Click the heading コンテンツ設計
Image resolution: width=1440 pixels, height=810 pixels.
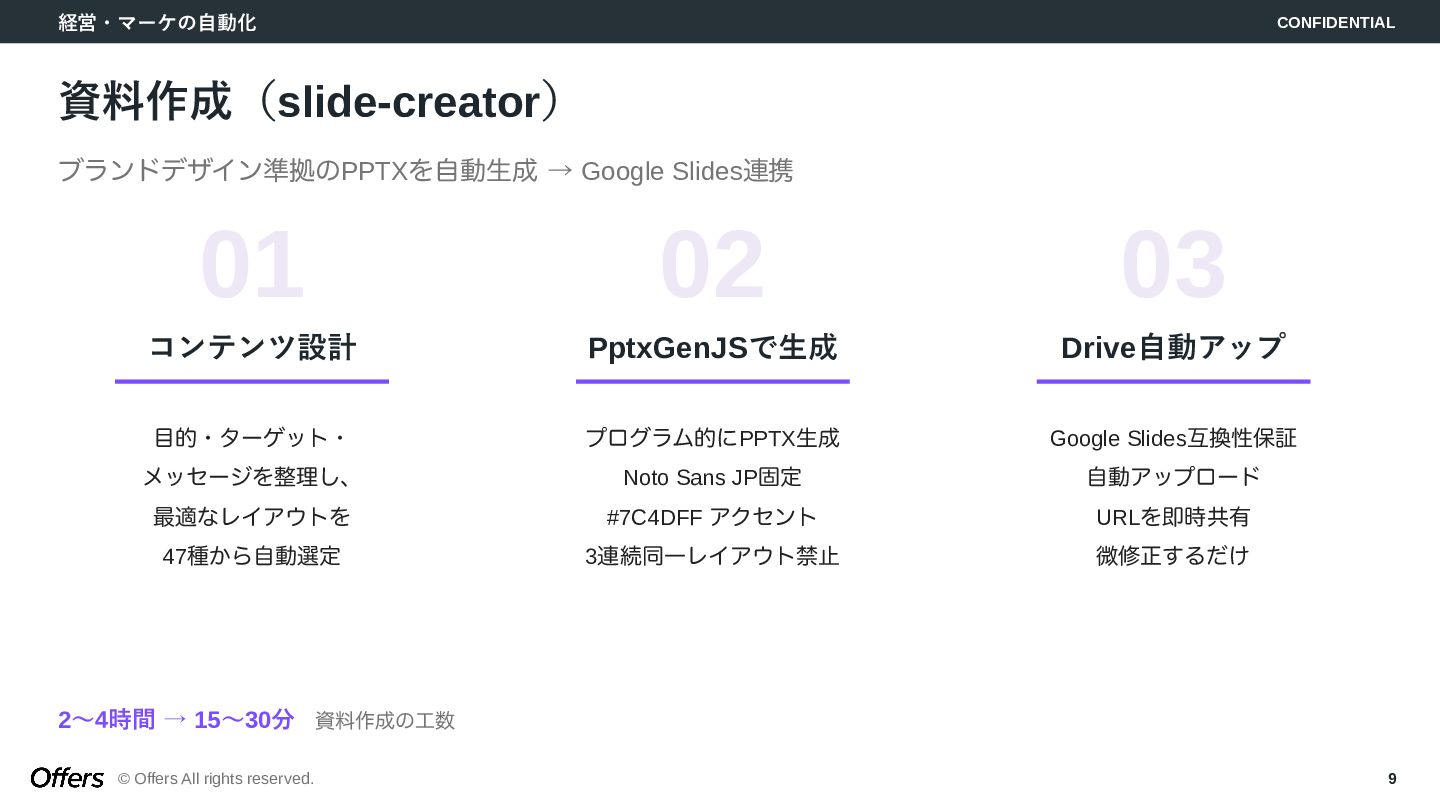pyautogui.click(x=252, y=347)
